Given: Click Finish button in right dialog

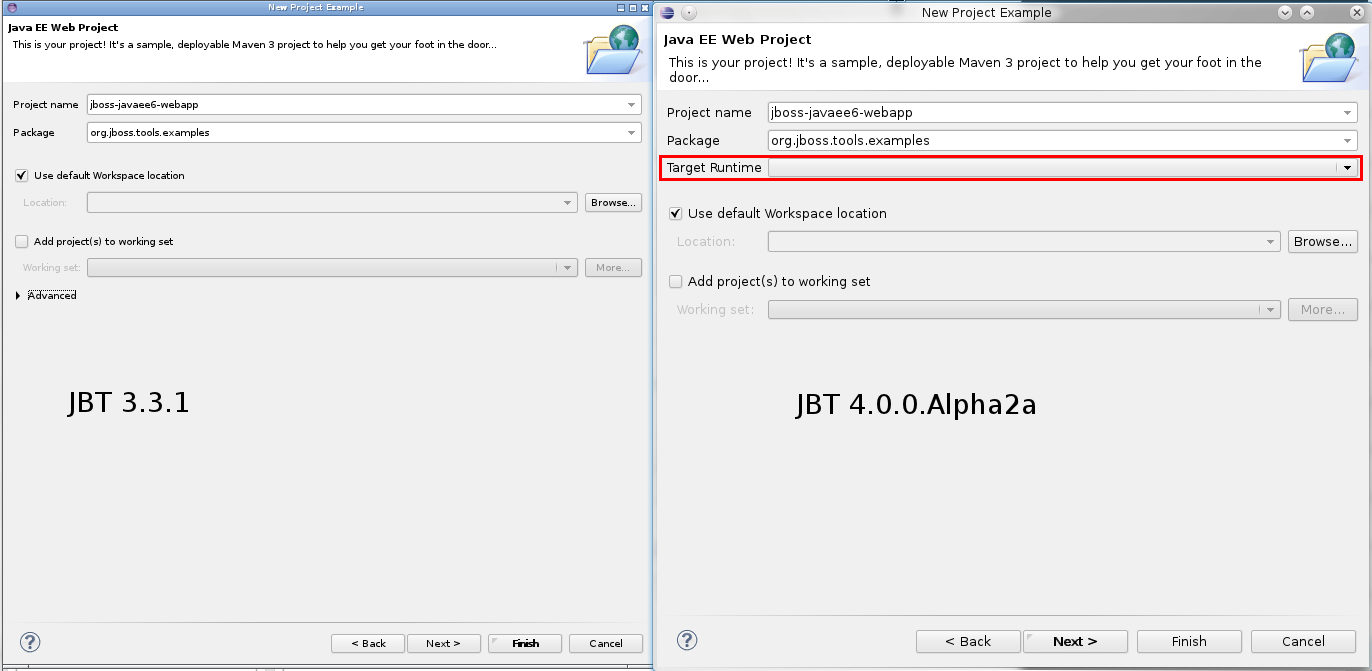Looking at the screenshot, I should tap(1189, 641).
